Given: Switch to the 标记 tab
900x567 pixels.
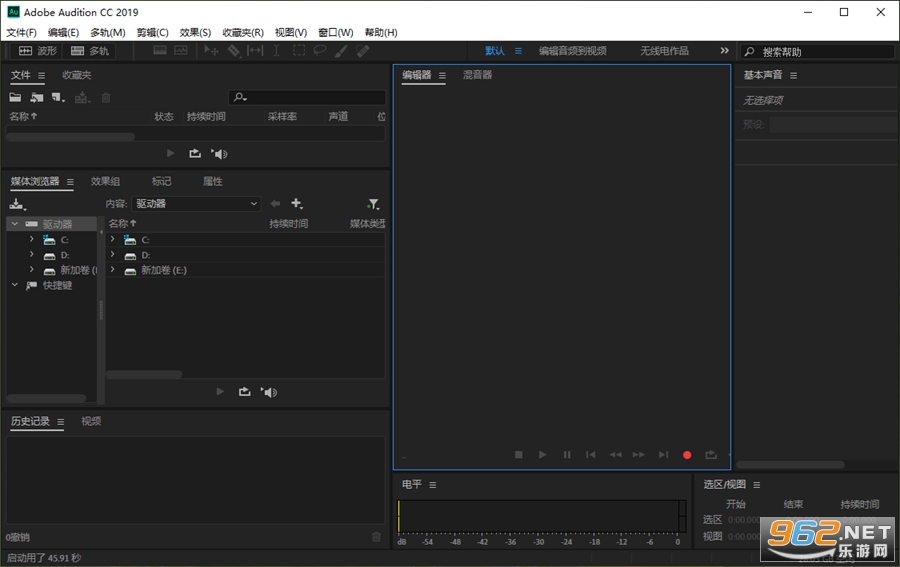Looking at the screenshot, I should (161, 181).
